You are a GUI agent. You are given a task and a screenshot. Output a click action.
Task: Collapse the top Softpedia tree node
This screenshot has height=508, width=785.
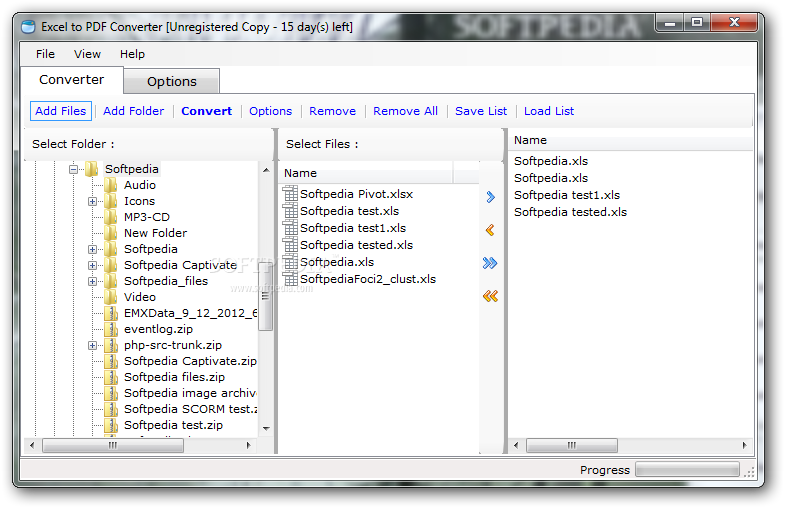pyautogui.click(x=74, y=170)
